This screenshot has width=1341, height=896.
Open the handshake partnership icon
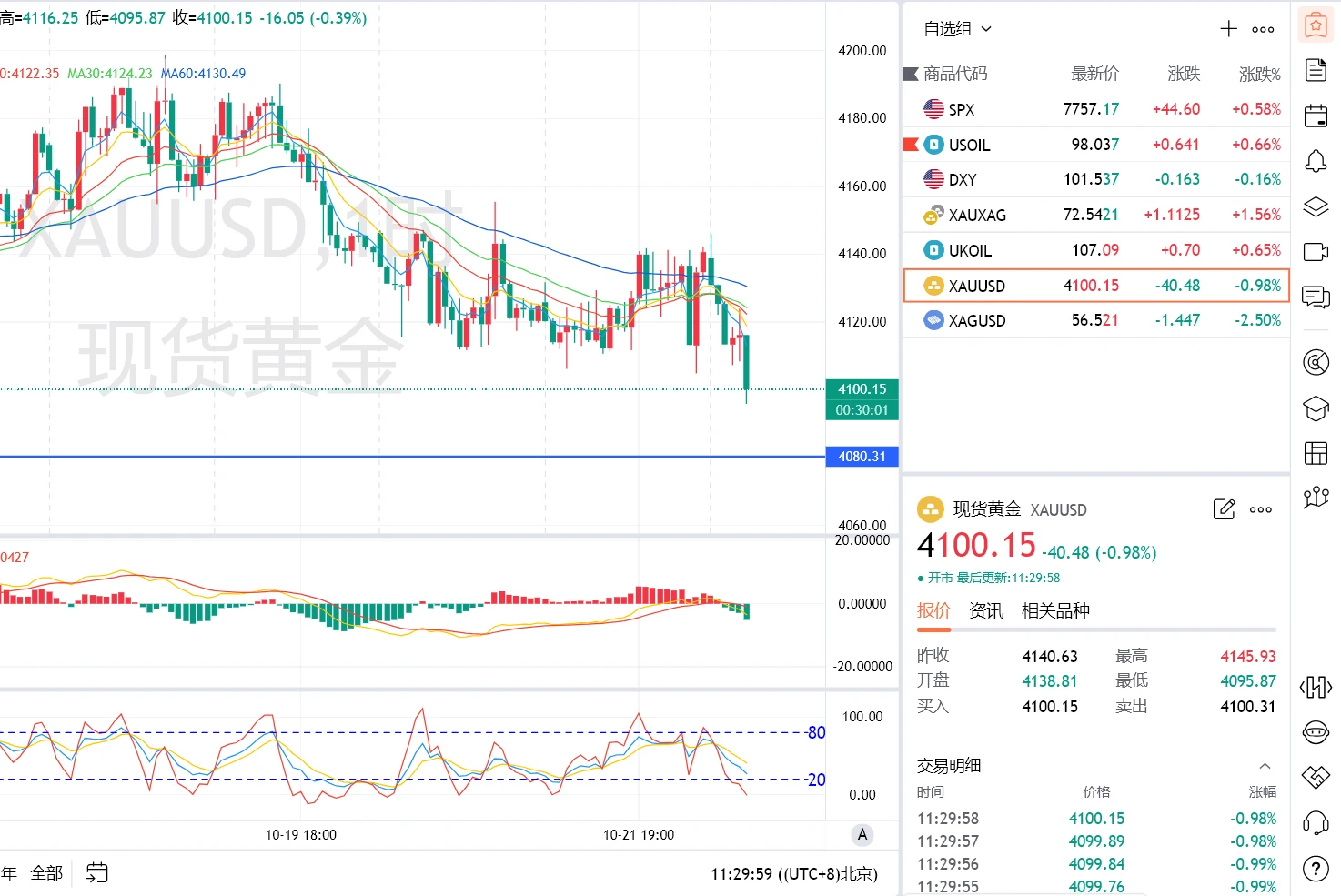tap(1316, 777)
